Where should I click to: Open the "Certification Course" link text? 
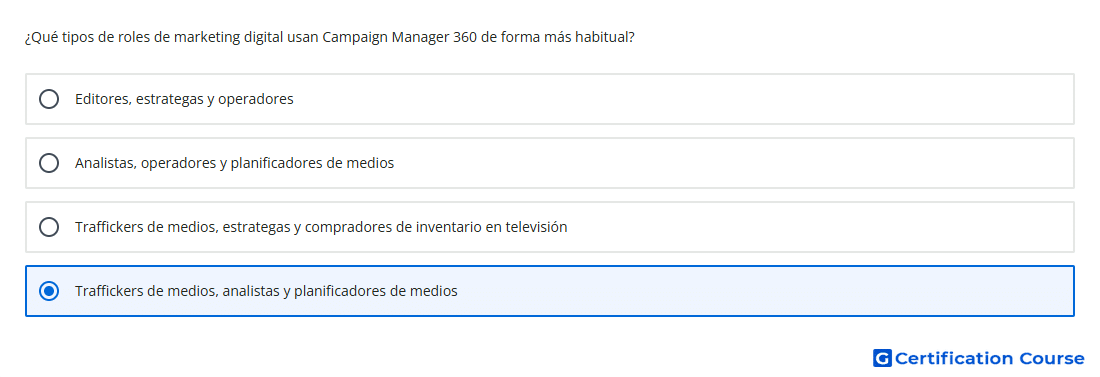pos(989,359)
